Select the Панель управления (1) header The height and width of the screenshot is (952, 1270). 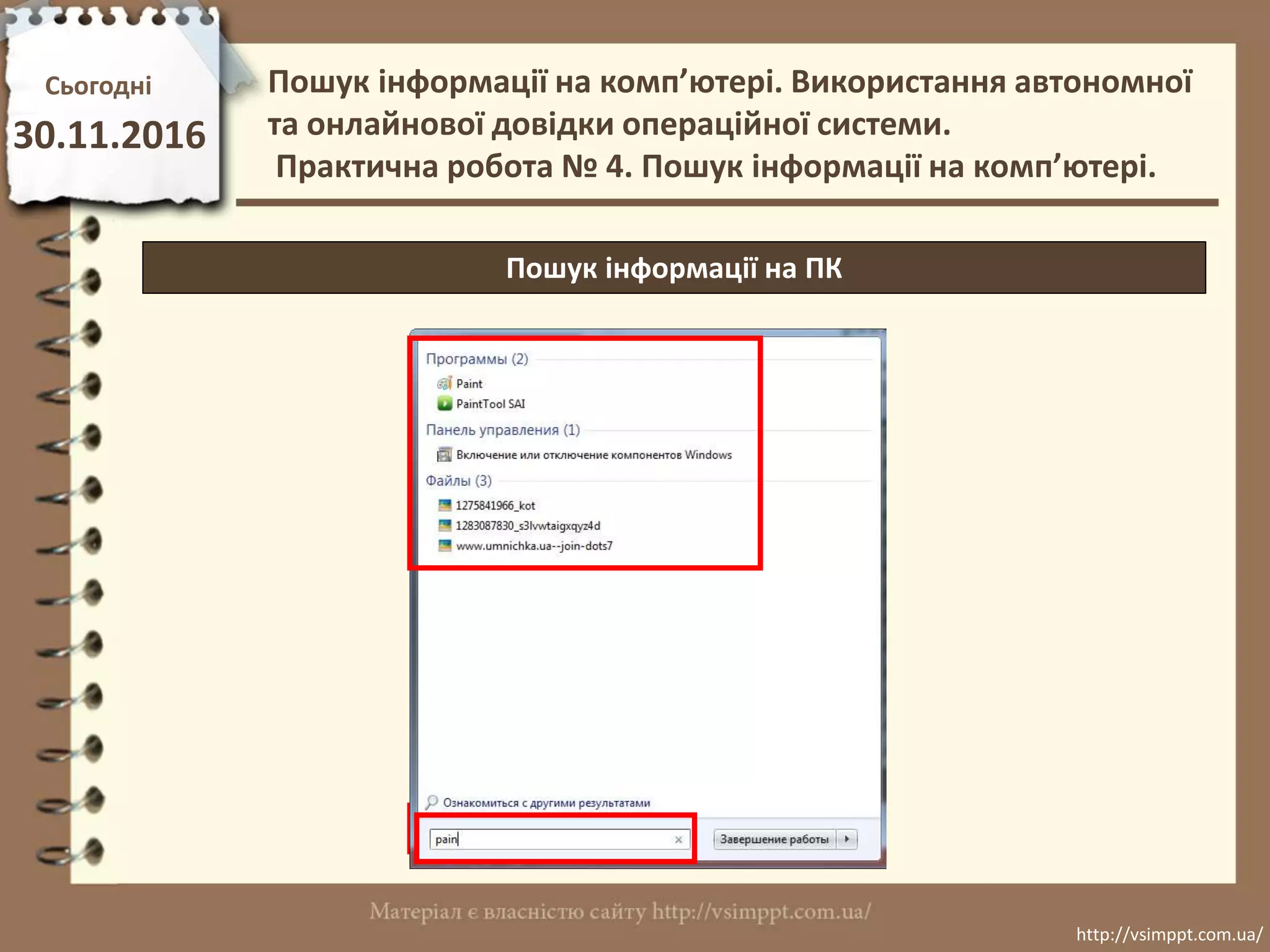coord(503,430)
